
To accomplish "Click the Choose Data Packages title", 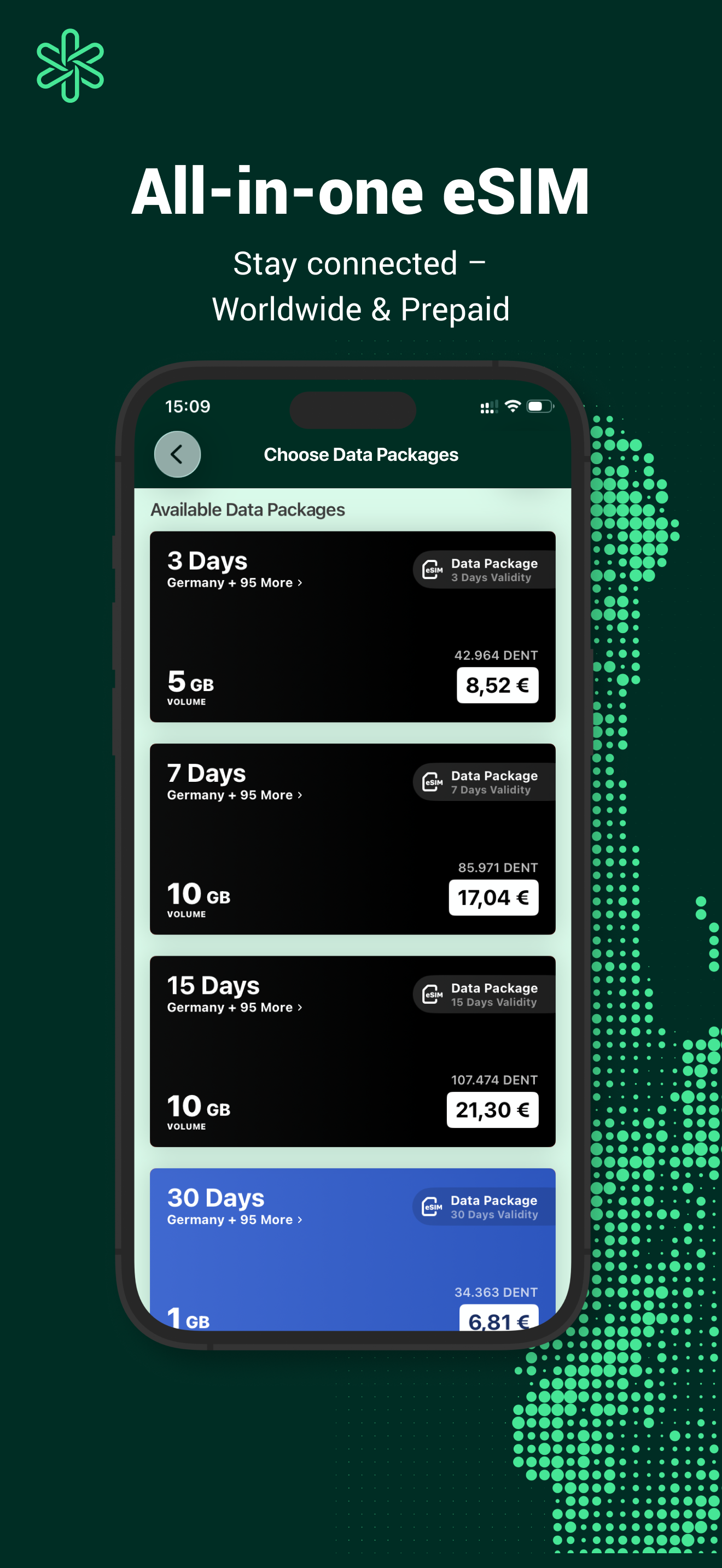I will [361, 454].
